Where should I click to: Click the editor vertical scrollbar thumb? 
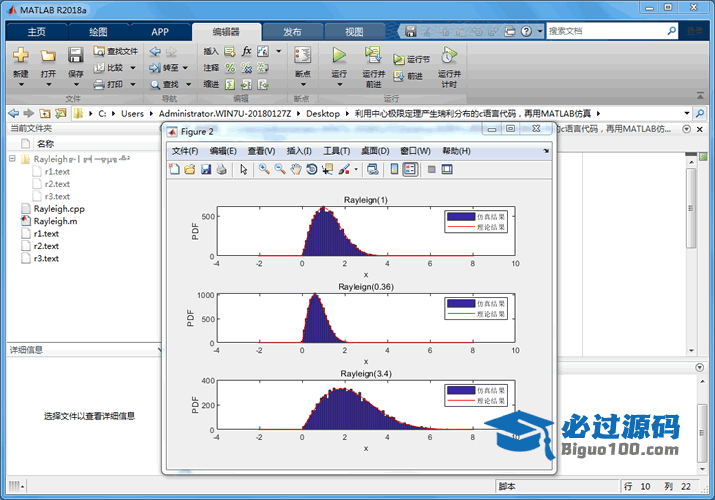coord(691,208)
